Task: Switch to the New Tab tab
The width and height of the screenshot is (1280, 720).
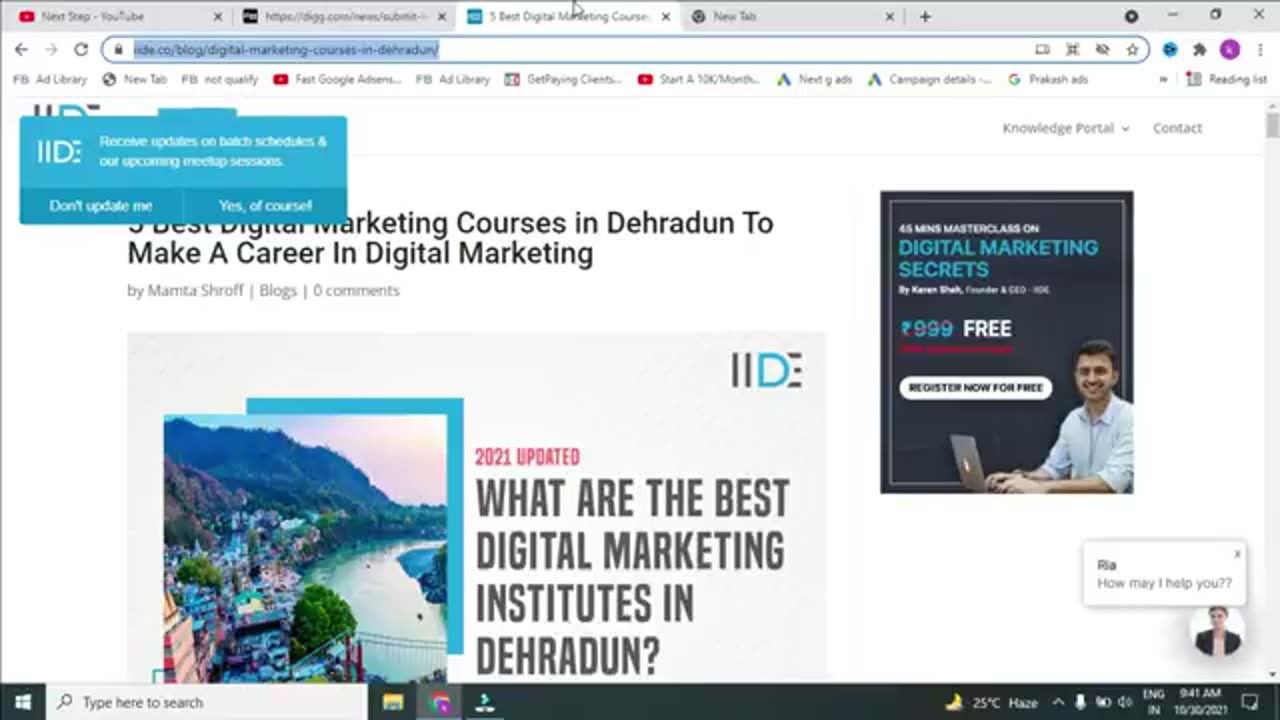Action: 792,16
